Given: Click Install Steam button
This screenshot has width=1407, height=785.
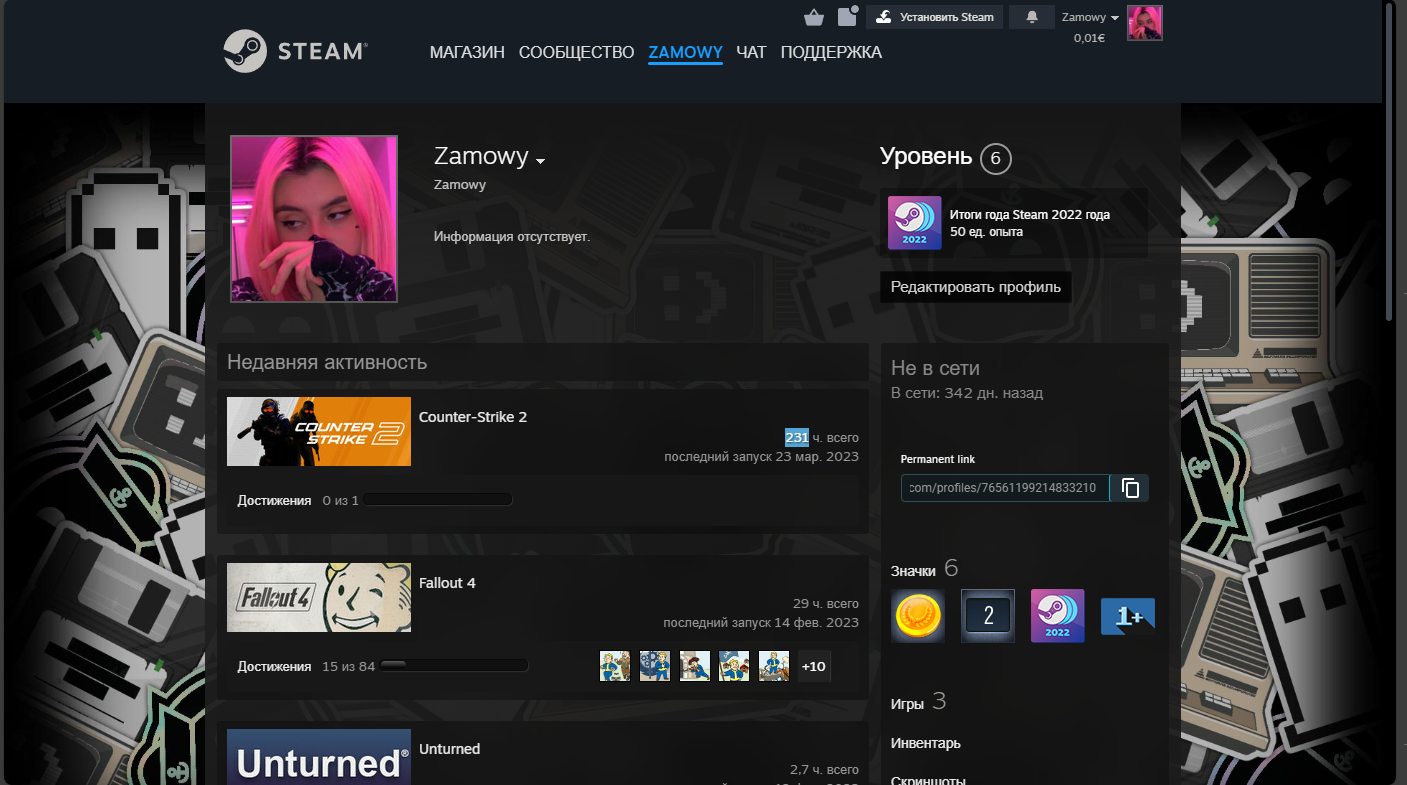Looking at the screenshot, I should click(x=934, y=17).
